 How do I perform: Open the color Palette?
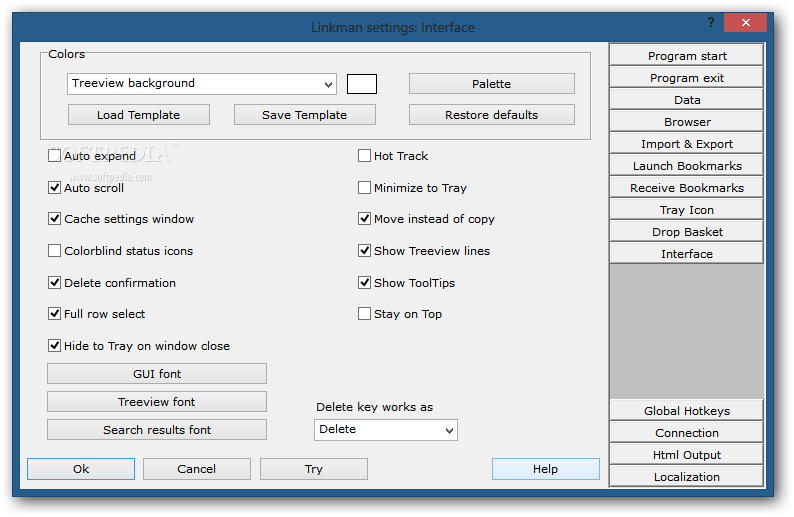tap(492, 84)
